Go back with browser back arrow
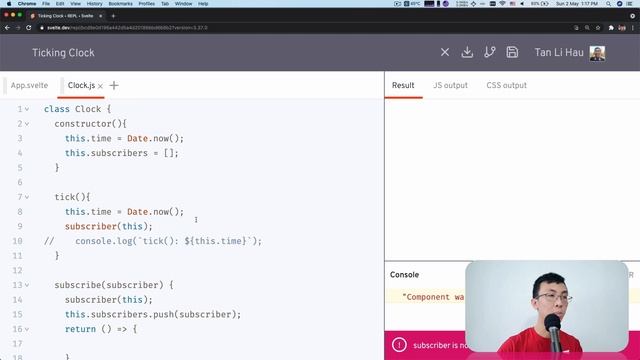The height and width of the screenshot is (360, 640). coord(7,28)
